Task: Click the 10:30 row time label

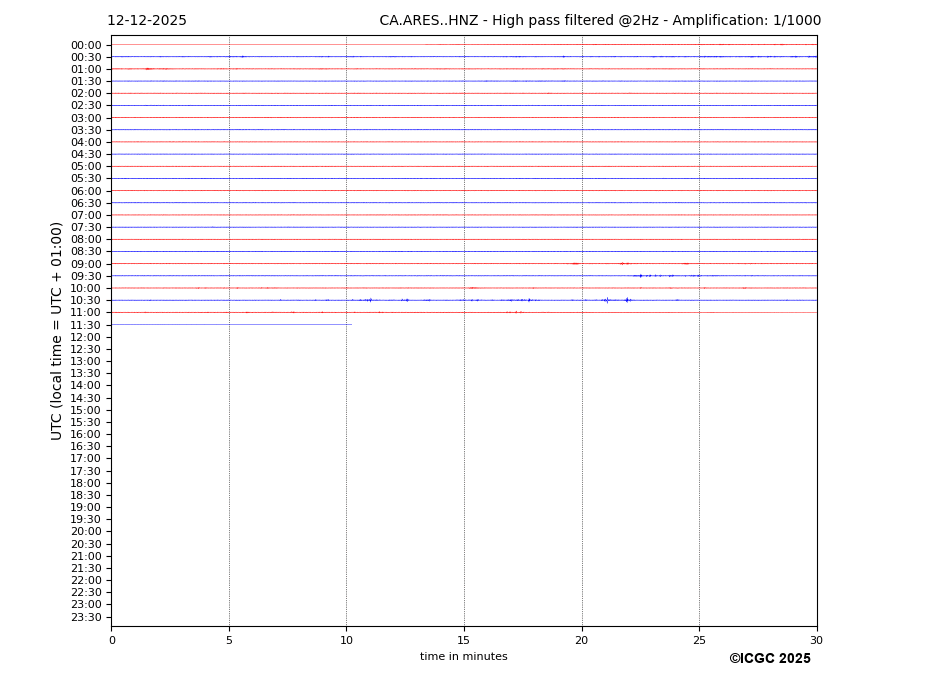Action: click(x=86, y=300)
